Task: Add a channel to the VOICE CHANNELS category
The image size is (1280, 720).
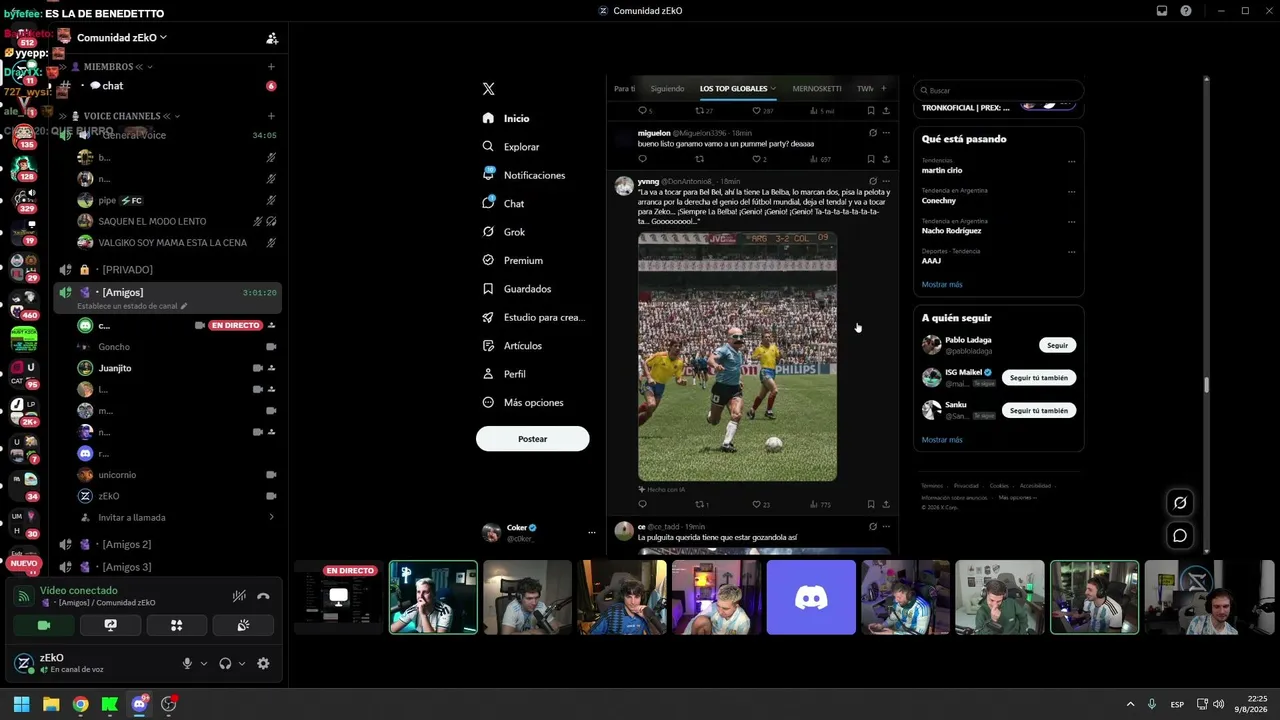Action: coord(271,116)
